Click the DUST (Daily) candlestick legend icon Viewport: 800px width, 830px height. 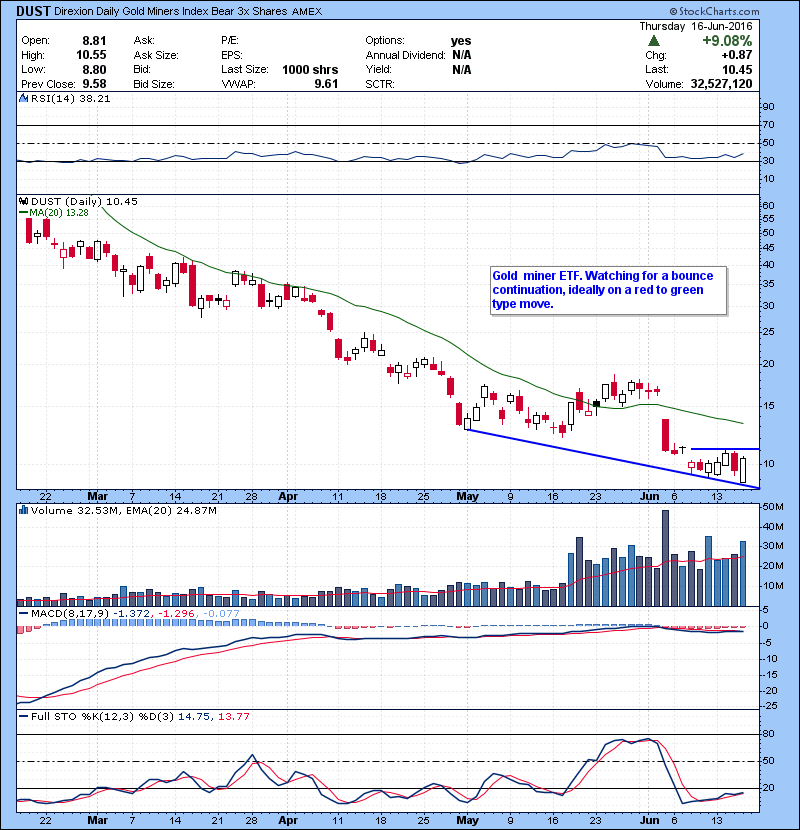[23, 201]
